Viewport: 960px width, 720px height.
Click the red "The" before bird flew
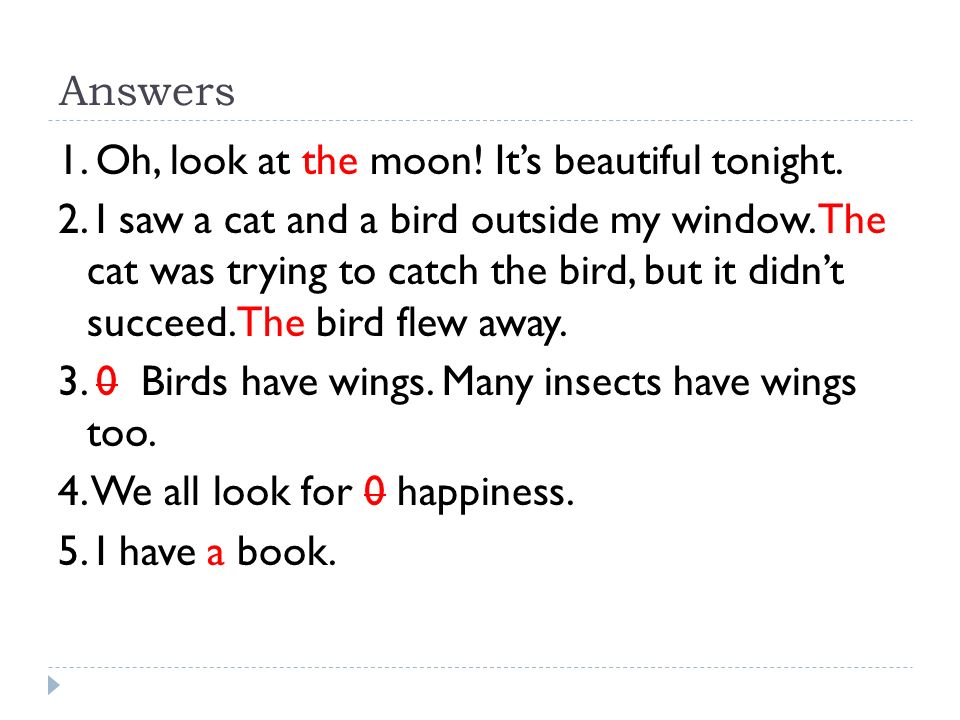(271, 322)
